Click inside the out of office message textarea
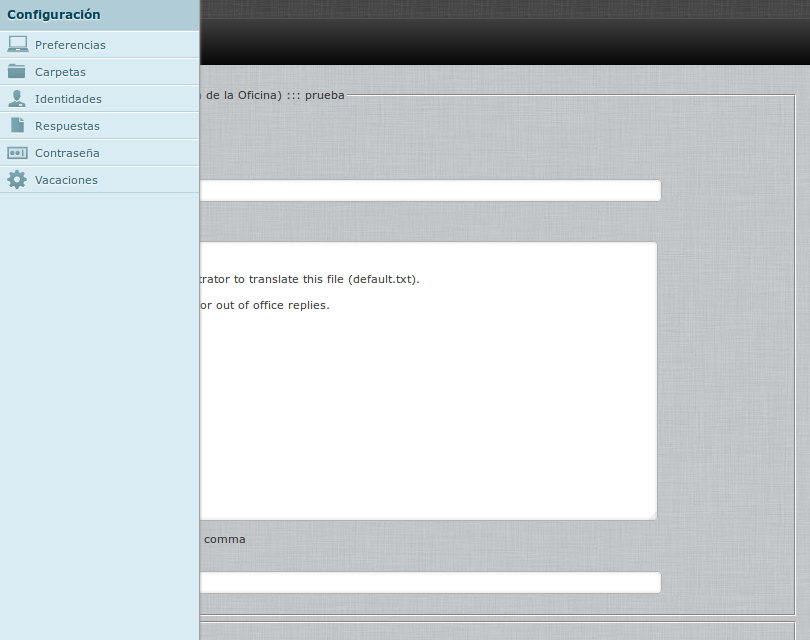The image size is (810, 640). tap(428, 381)
